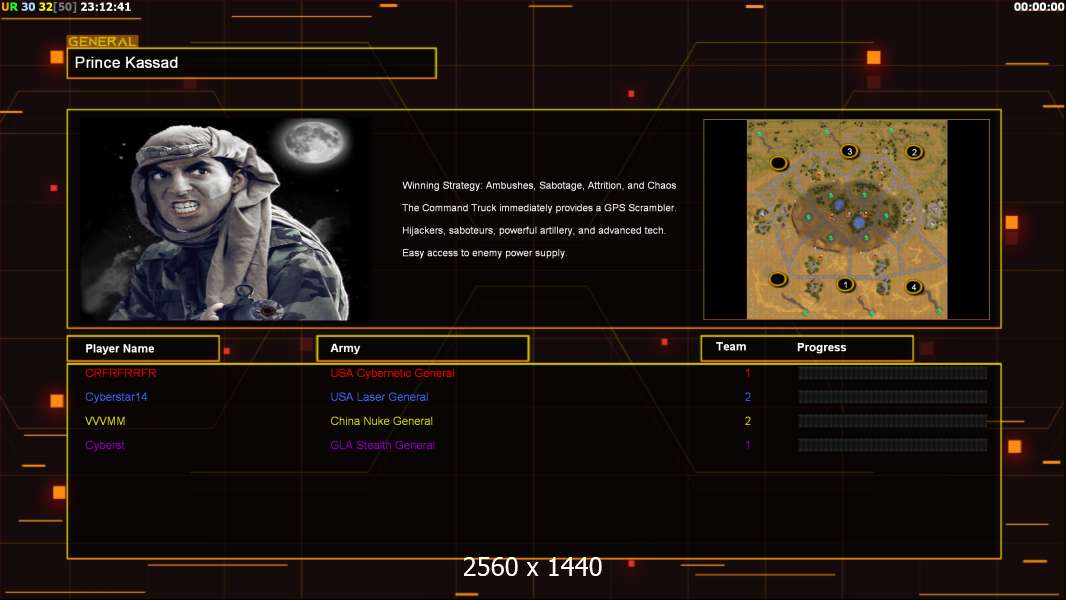Click team number 1 in the CRFRFRRFR row

748,373
